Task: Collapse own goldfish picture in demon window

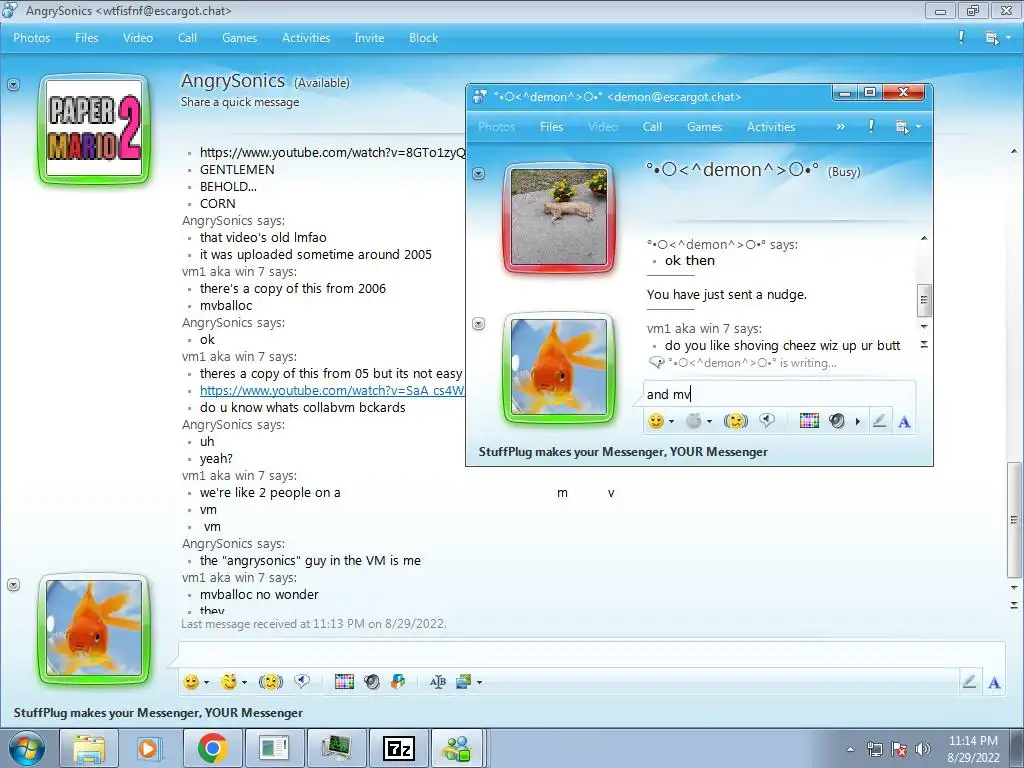Action: (x=479, y=324)
